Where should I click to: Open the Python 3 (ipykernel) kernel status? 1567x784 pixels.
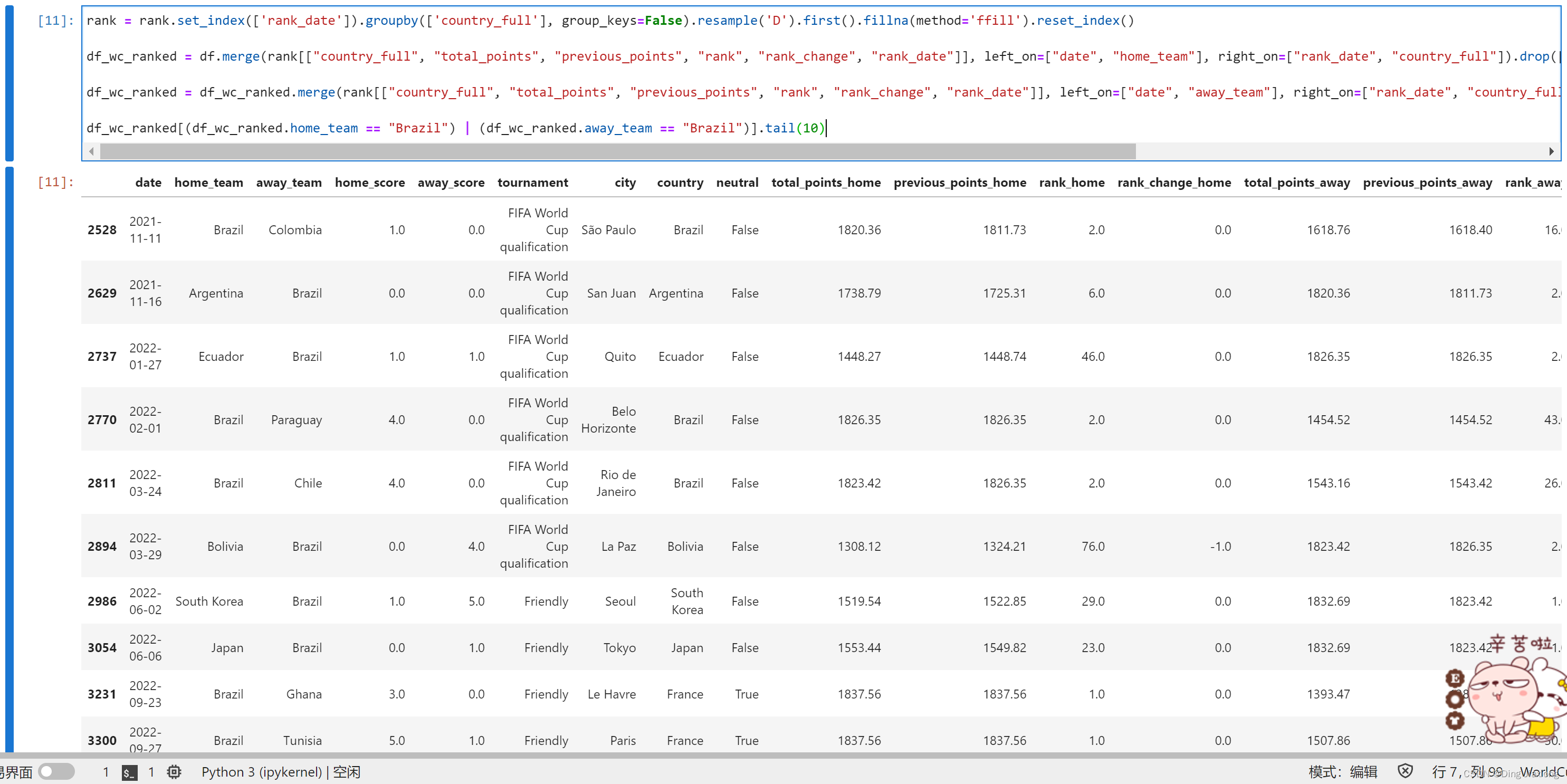[281, 772]
